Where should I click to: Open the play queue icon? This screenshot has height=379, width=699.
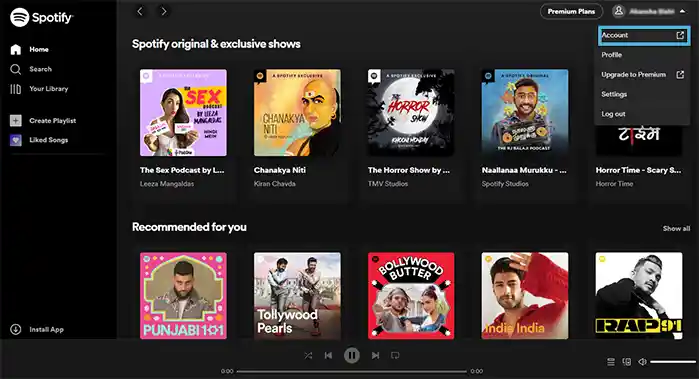611,362
